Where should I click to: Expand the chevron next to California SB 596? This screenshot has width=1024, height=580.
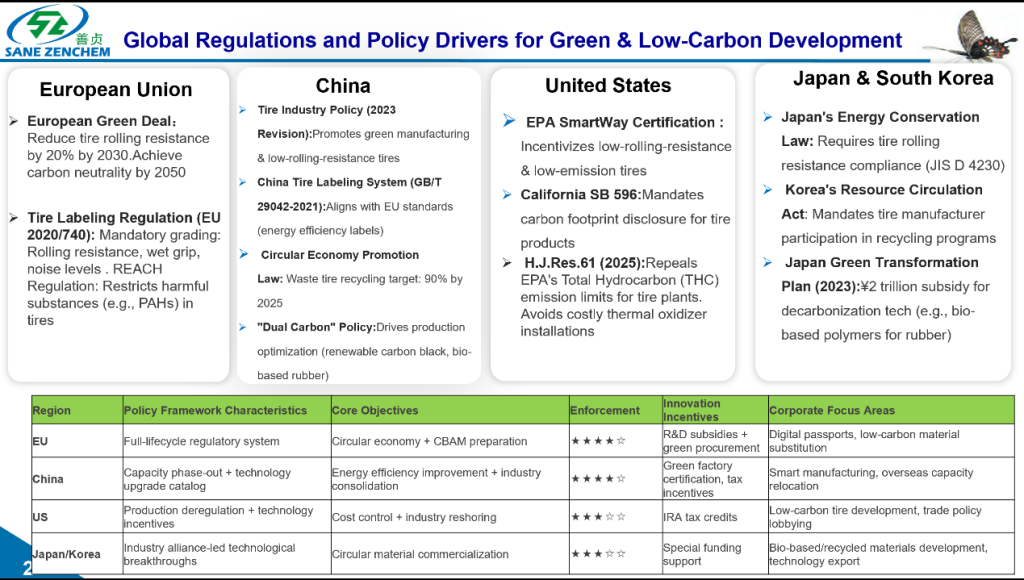507,194
